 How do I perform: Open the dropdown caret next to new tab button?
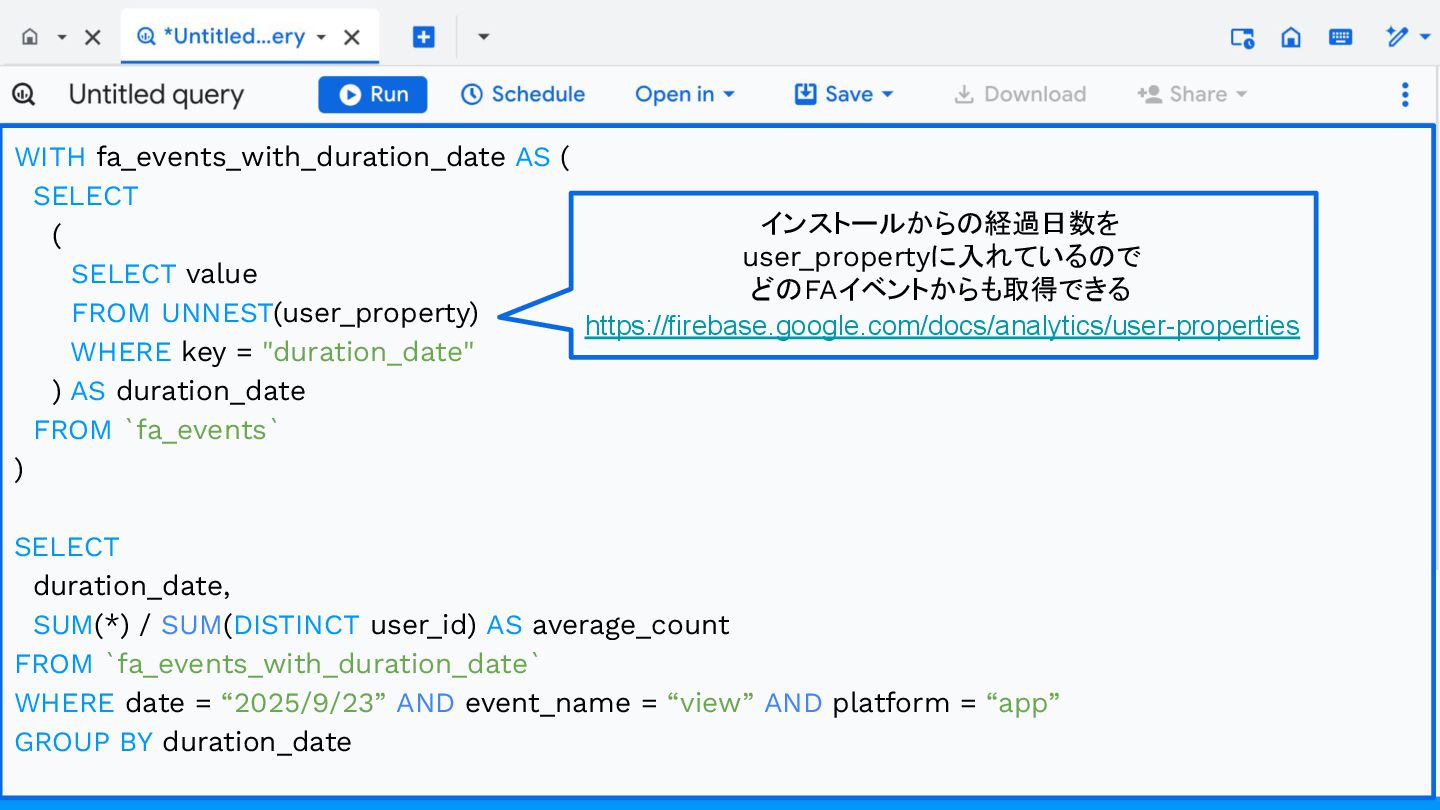484,37
